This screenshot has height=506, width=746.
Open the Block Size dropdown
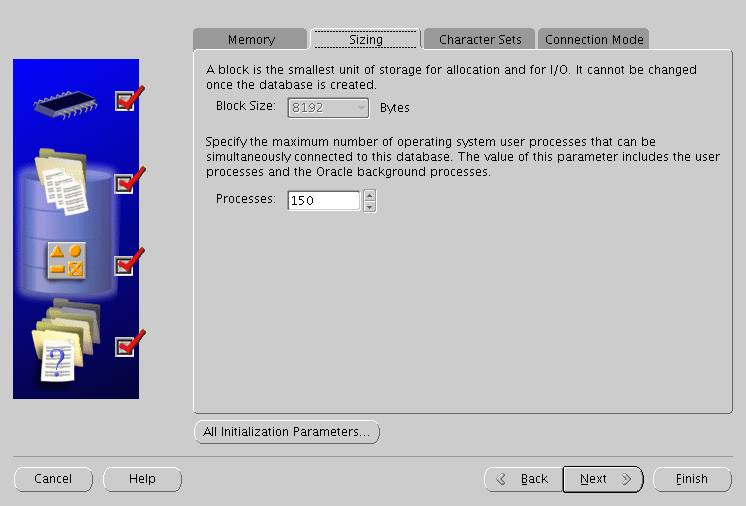point(328,108)
